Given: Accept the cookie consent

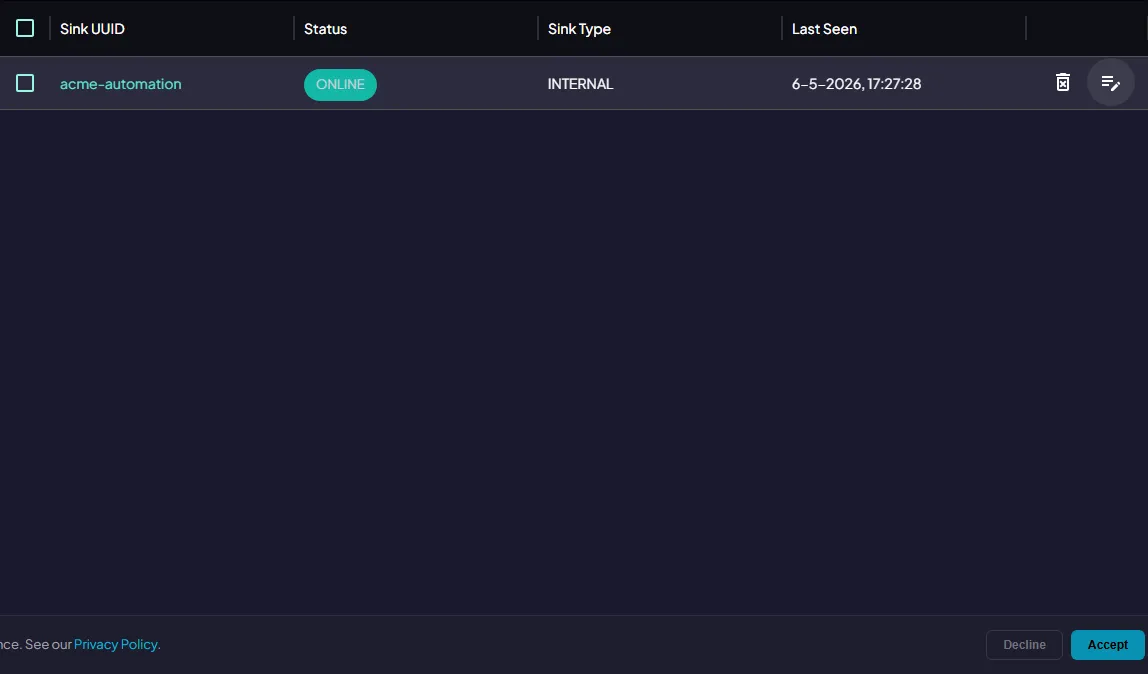Looking at the screenshot, I should [x=1108, y=645].
